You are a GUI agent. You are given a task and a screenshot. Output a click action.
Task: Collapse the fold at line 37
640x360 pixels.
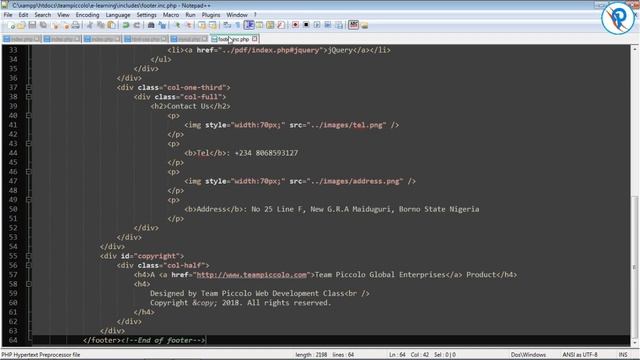[28, 87]
